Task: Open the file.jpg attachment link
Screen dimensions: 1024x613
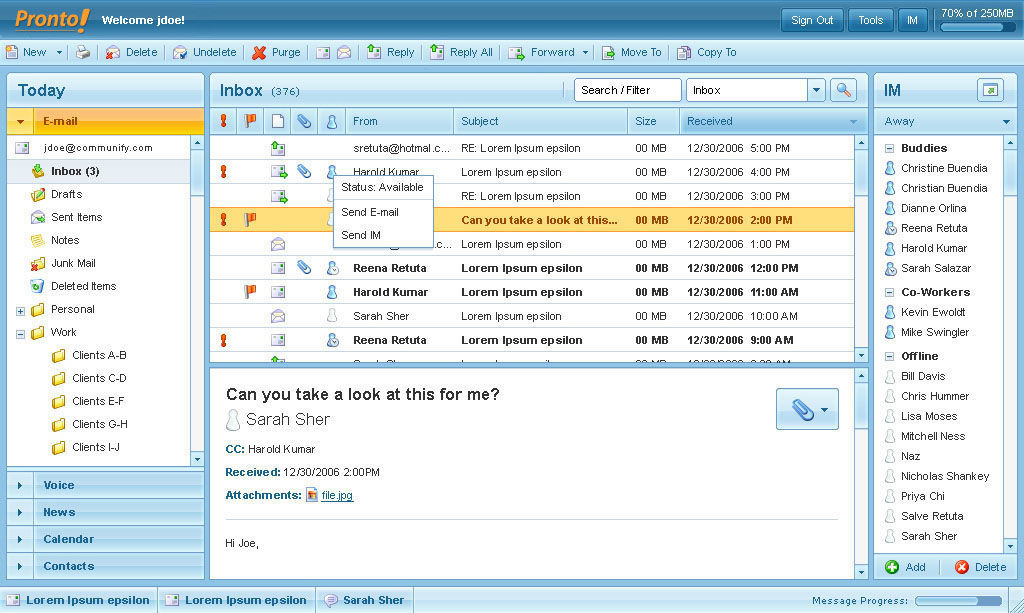Action: tap(336, 495)
